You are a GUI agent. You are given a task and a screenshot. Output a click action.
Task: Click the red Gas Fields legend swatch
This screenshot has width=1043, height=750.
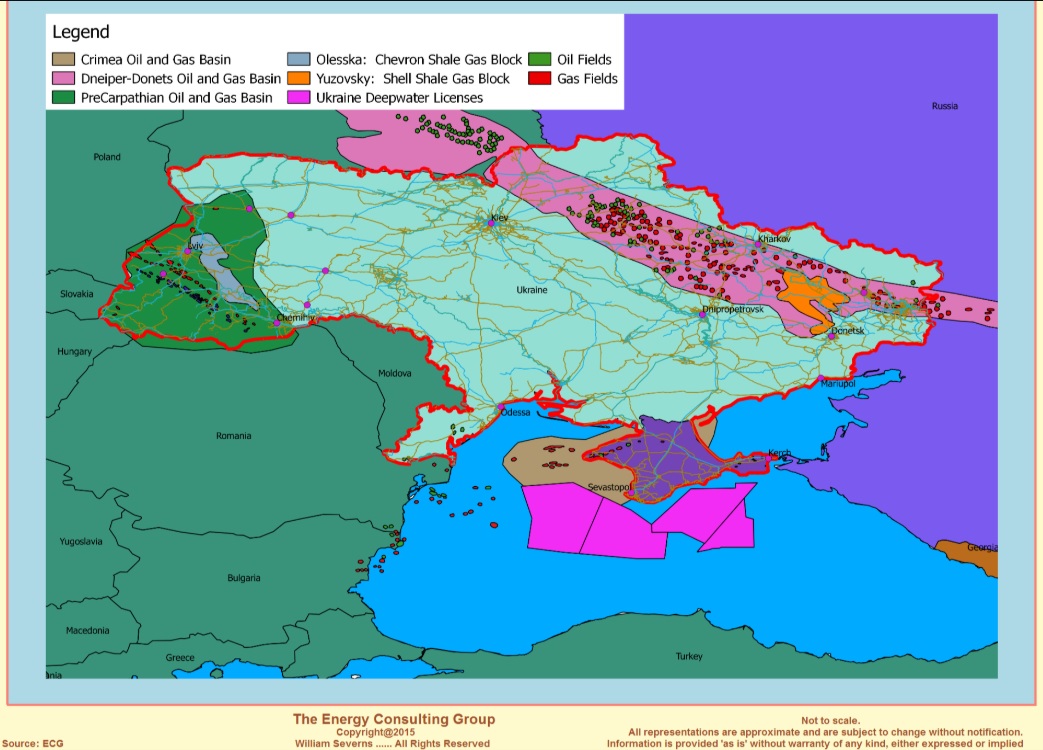539,78
